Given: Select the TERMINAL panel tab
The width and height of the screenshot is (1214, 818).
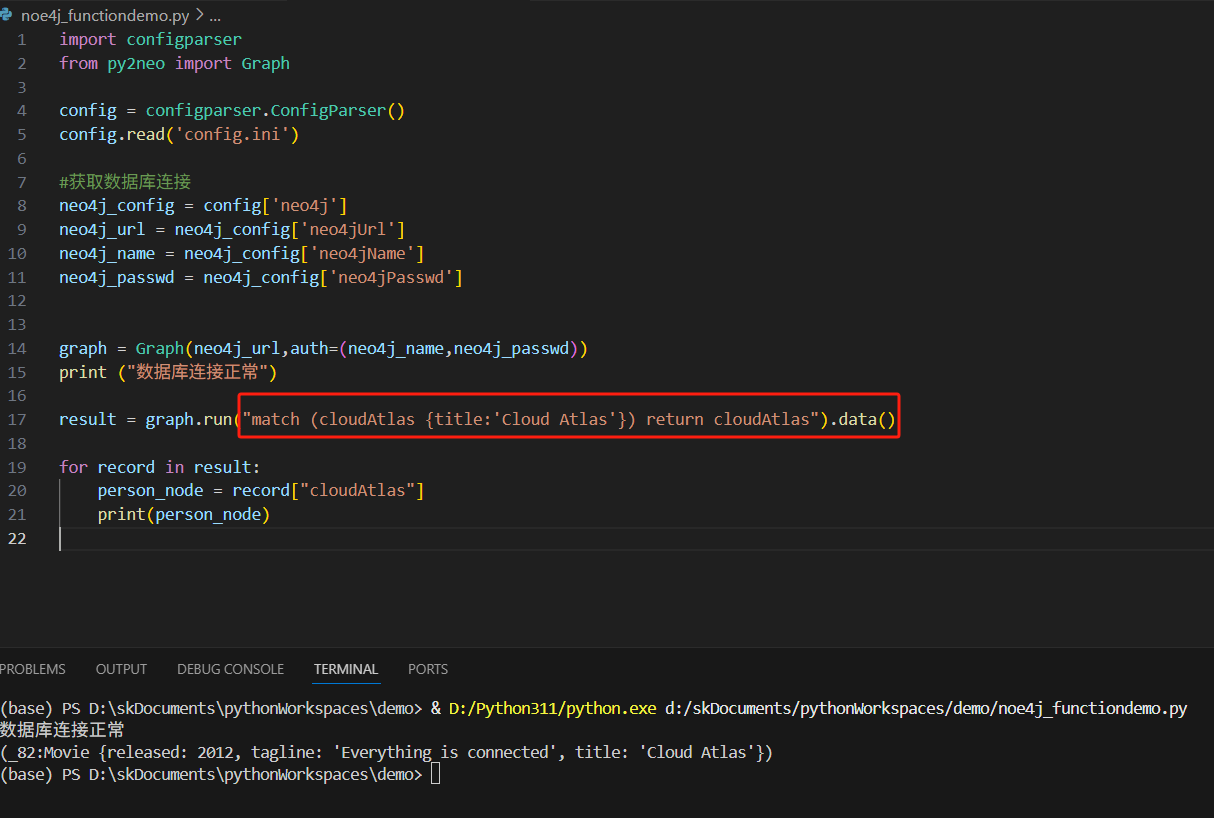Looking at the screenshot, I should 346,669.
